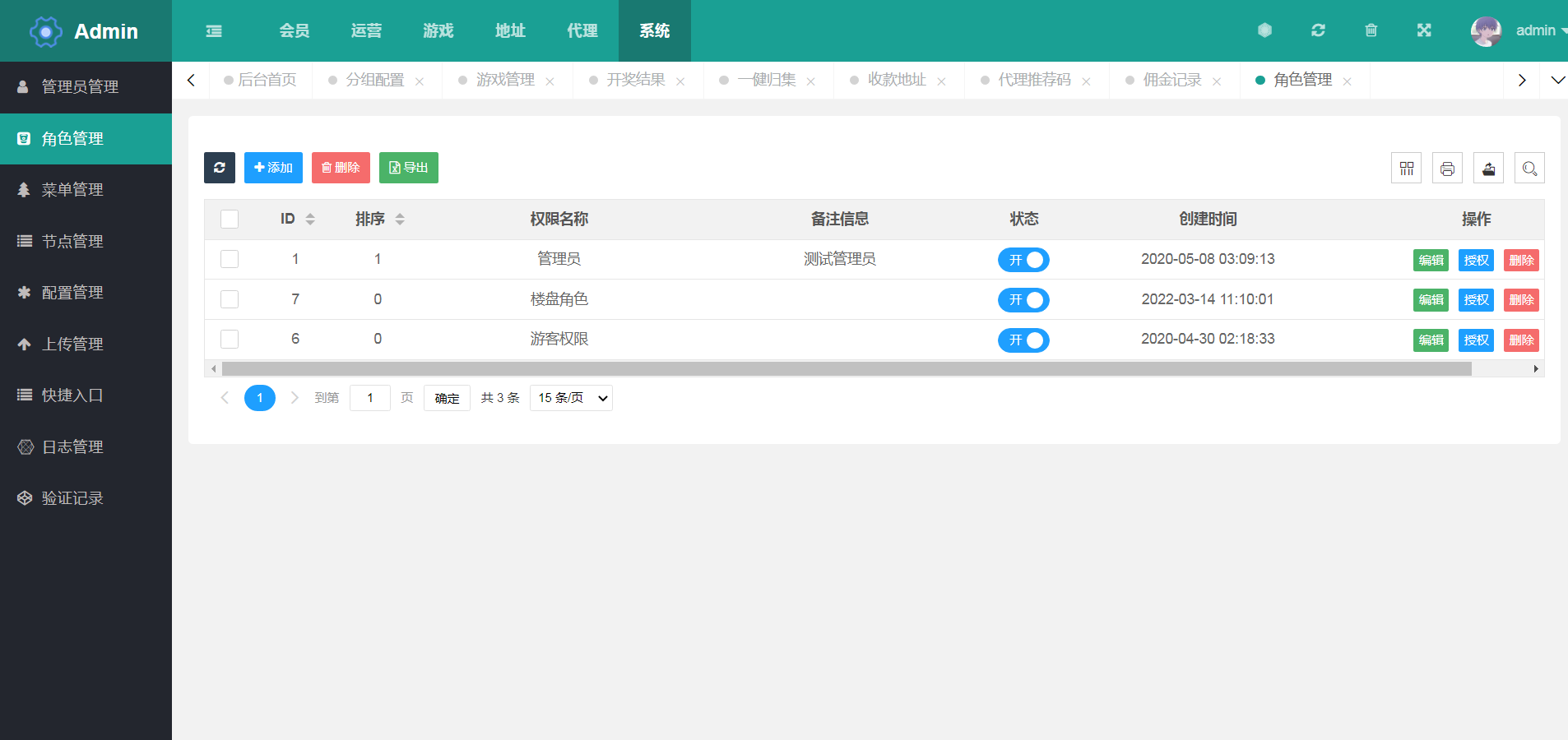The height and width of the screenshot is (740, 1568).
Task: Open 菜单管理 in the sidebar
Action: click(86, 190)
